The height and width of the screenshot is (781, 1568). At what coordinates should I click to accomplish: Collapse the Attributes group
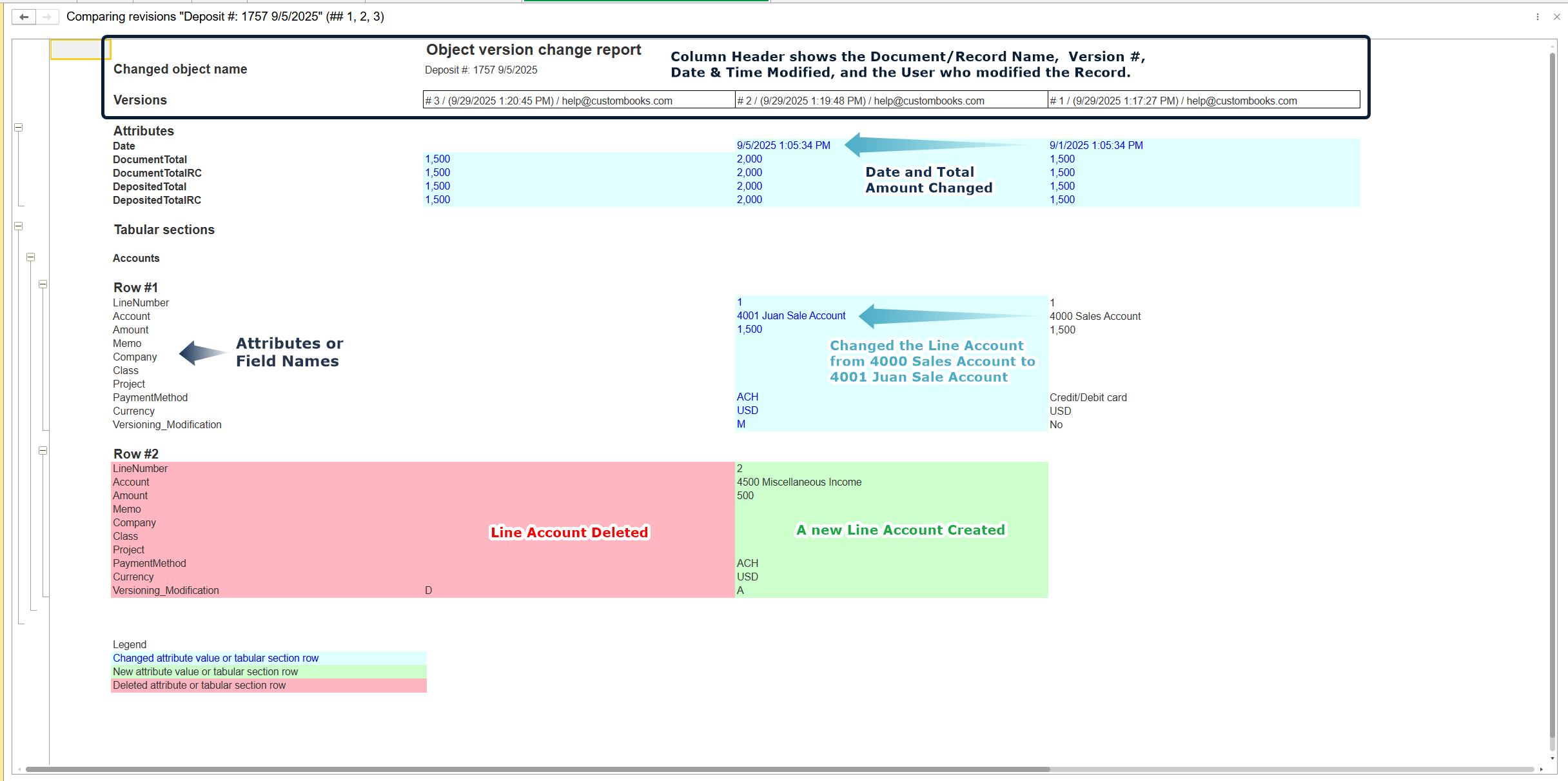[19, 128]
